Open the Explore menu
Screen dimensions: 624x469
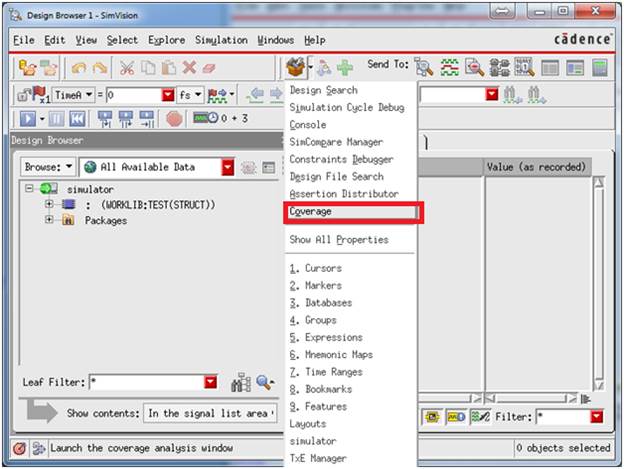point(166,40)
